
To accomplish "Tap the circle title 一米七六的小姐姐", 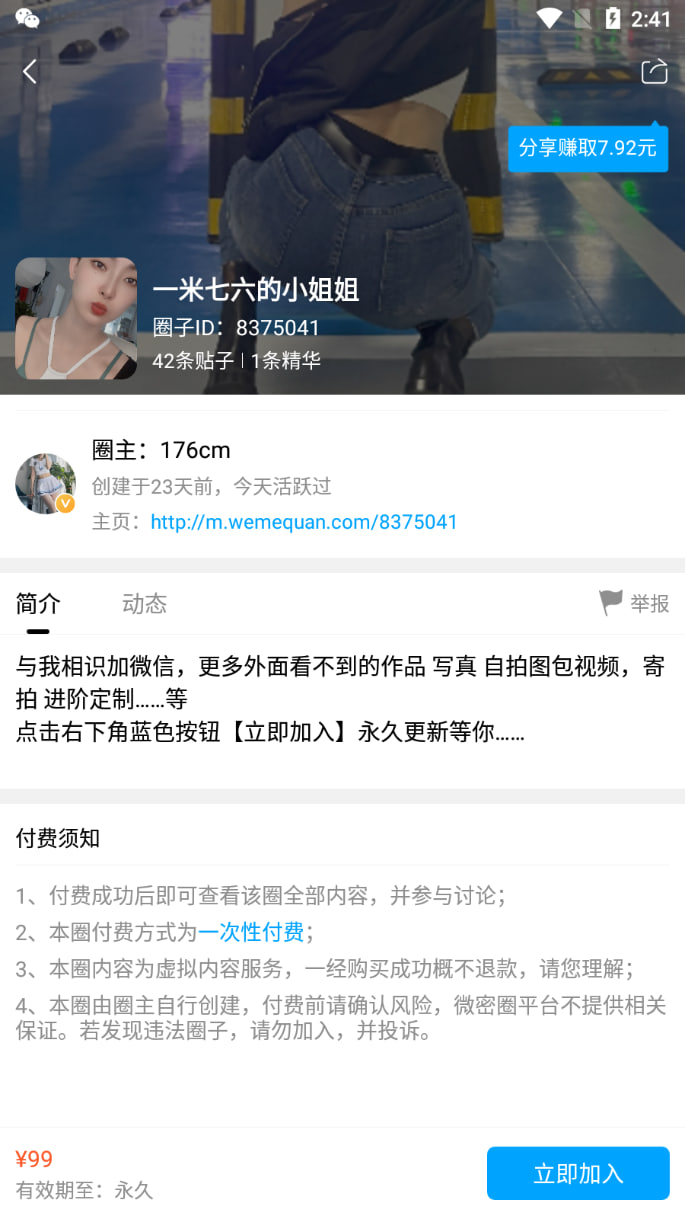I will click(256, 290).
